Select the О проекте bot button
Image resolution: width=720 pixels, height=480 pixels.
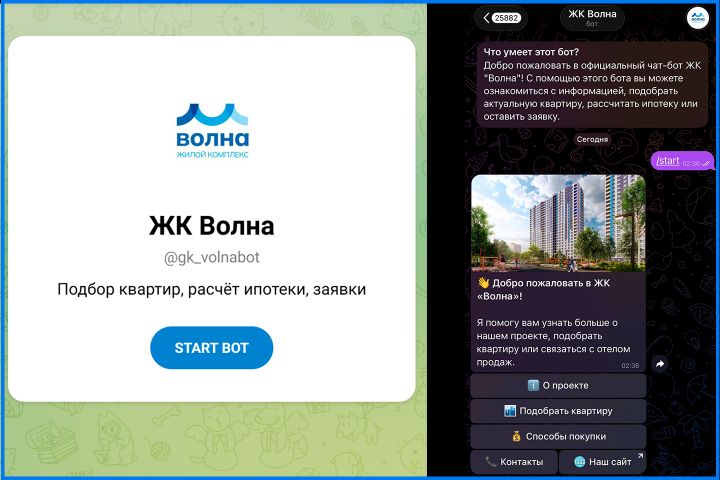pos(558,385)
